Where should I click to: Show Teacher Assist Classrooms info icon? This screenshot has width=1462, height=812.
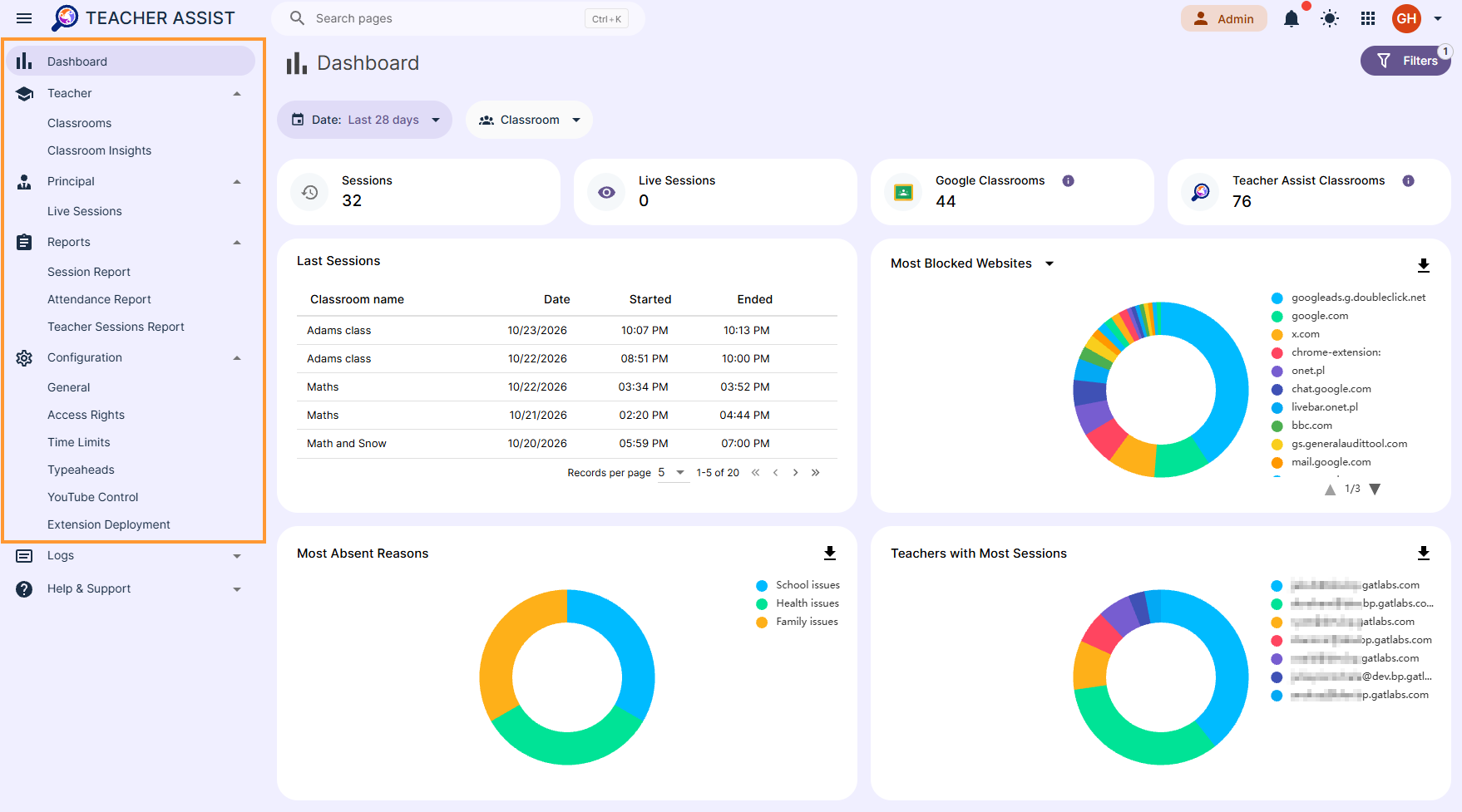coord(1408,180)
